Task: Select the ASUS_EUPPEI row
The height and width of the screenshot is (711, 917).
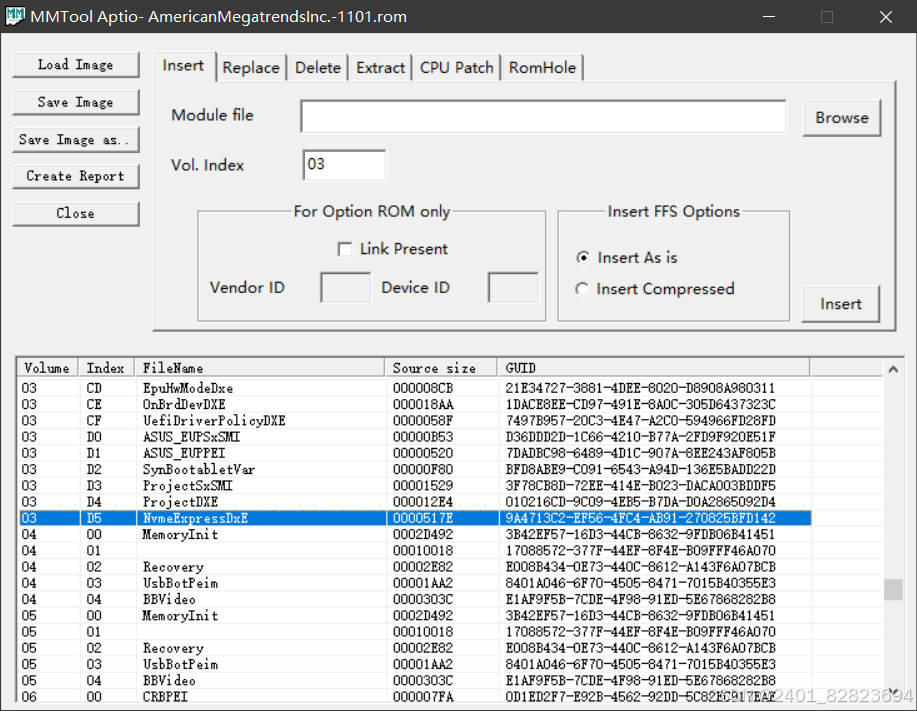Action: pyautogui.click(x=415, y=453)
